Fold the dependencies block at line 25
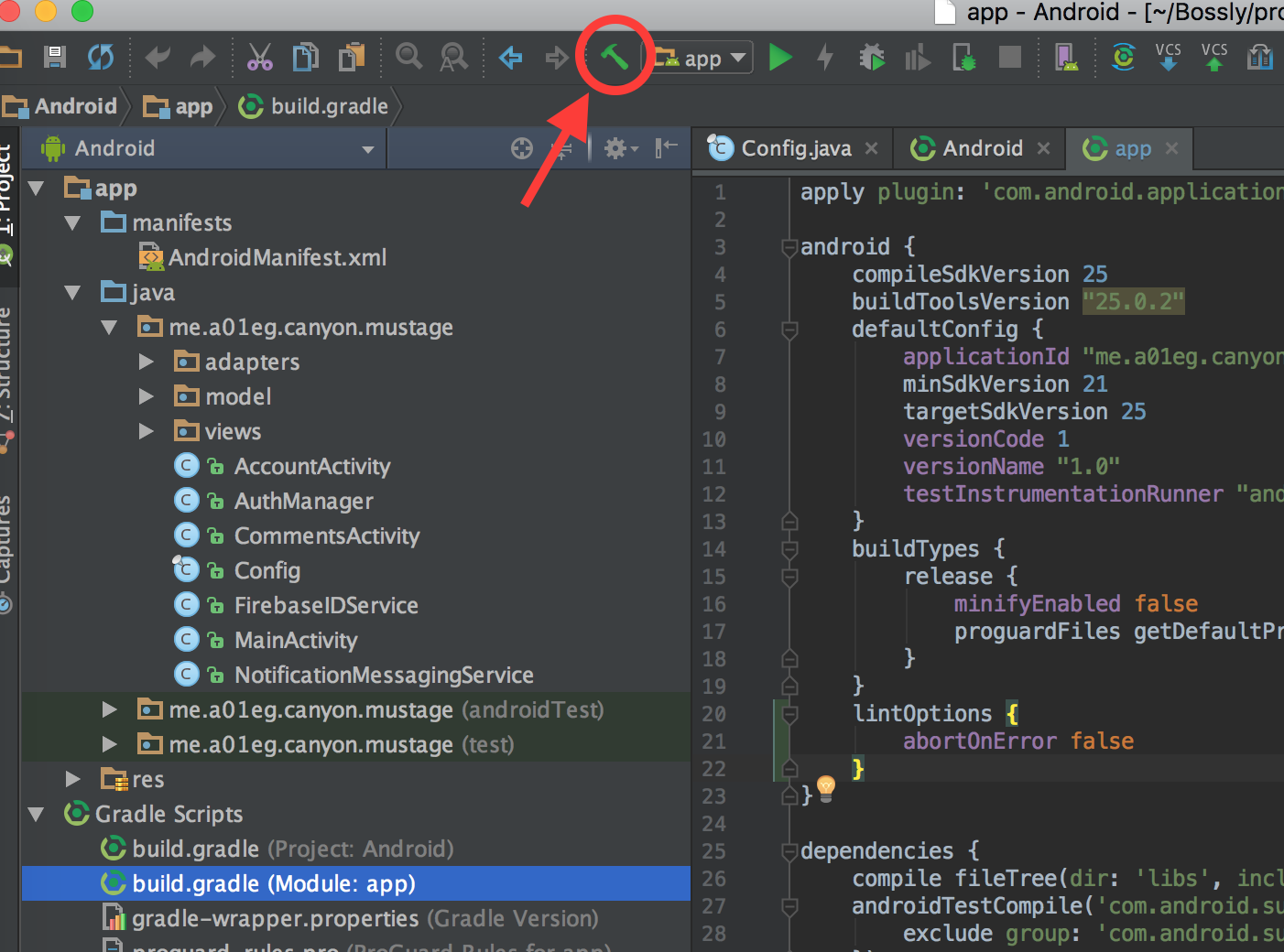This screenshot has height=952, width=1284. [789, 851]
